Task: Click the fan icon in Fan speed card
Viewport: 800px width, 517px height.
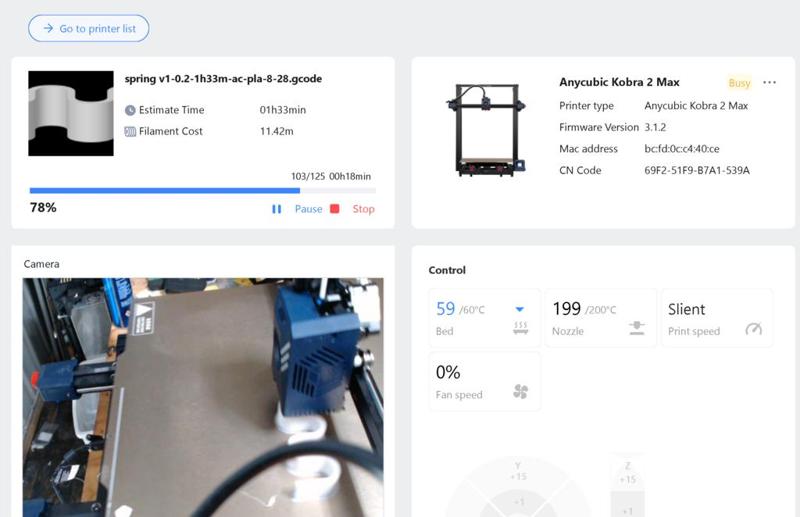Action: click(x=520, y=391)
